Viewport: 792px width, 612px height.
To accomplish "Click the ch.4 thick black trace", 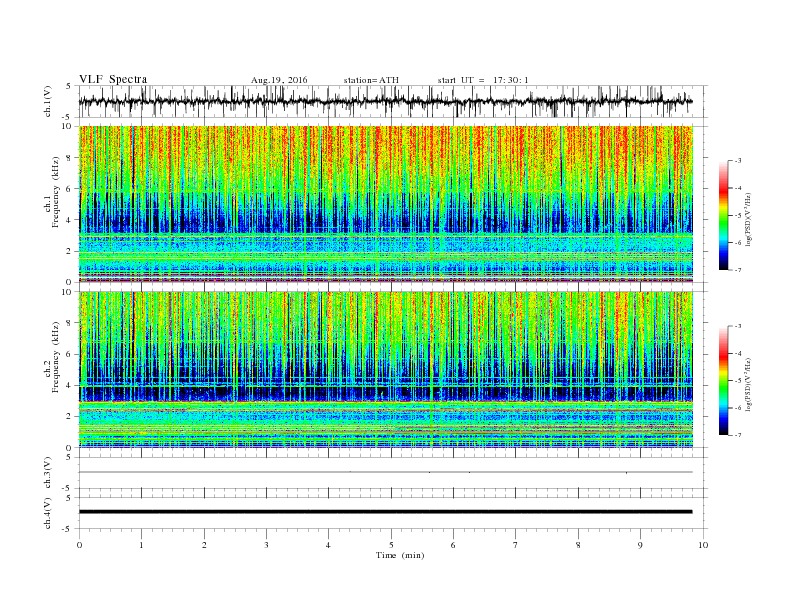I will (x=386, y=512).
